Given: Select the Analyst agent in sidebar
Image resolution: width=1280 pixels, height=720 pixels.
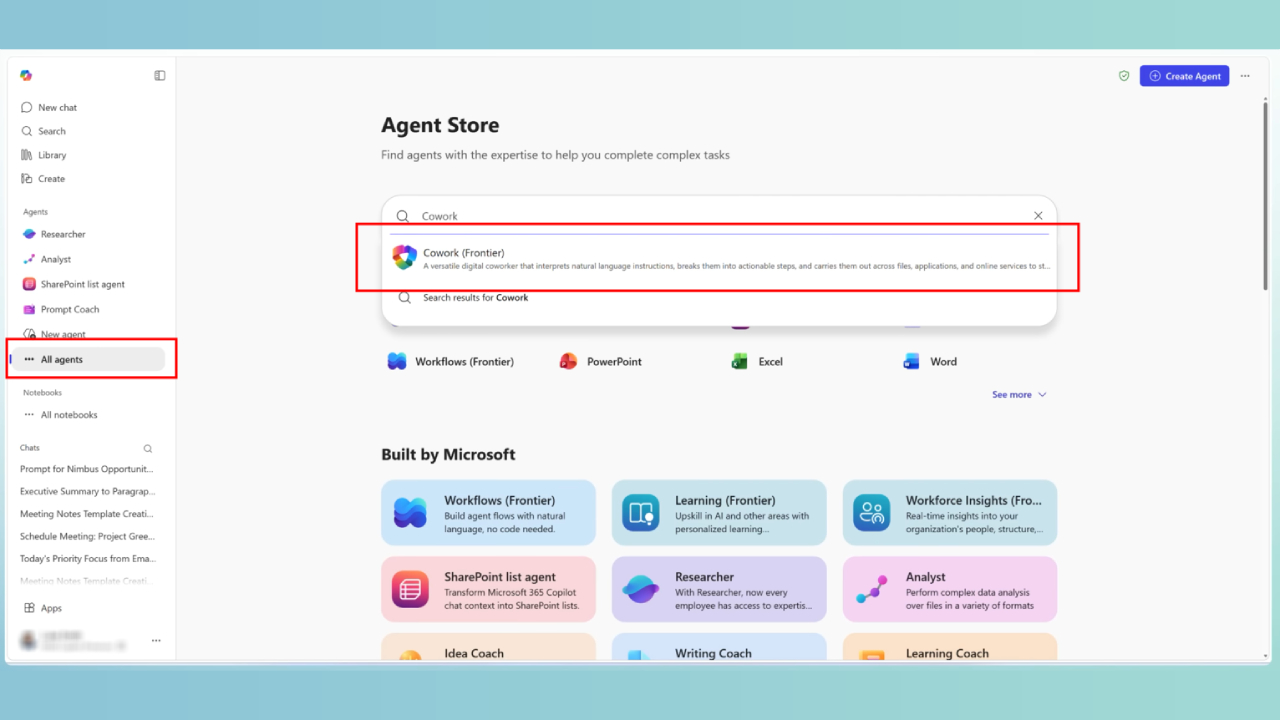Looking at the screenshot, I should 55,259.
